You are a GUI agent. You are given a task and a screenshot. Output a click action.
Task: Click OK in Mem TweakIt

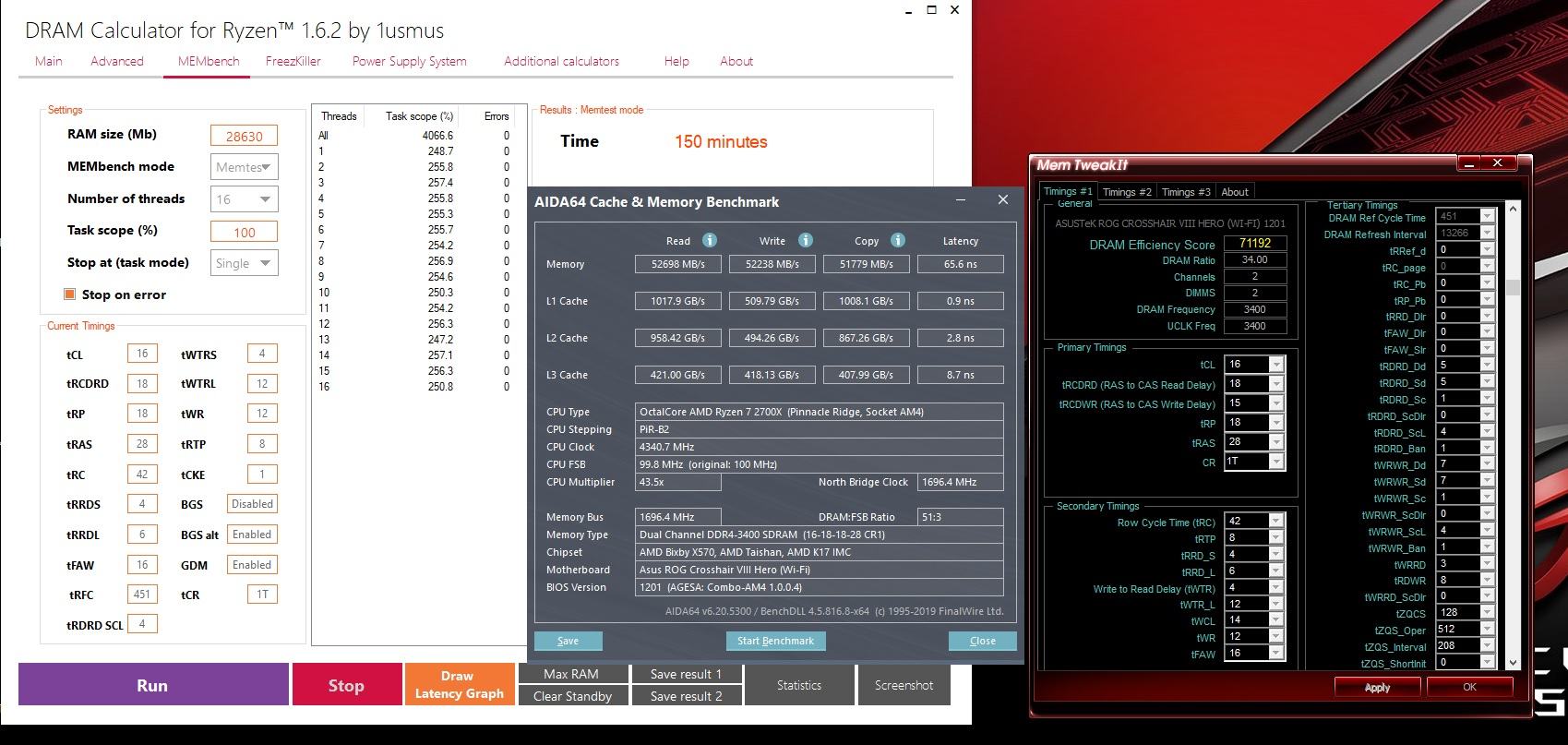(x=1470, y=687)
